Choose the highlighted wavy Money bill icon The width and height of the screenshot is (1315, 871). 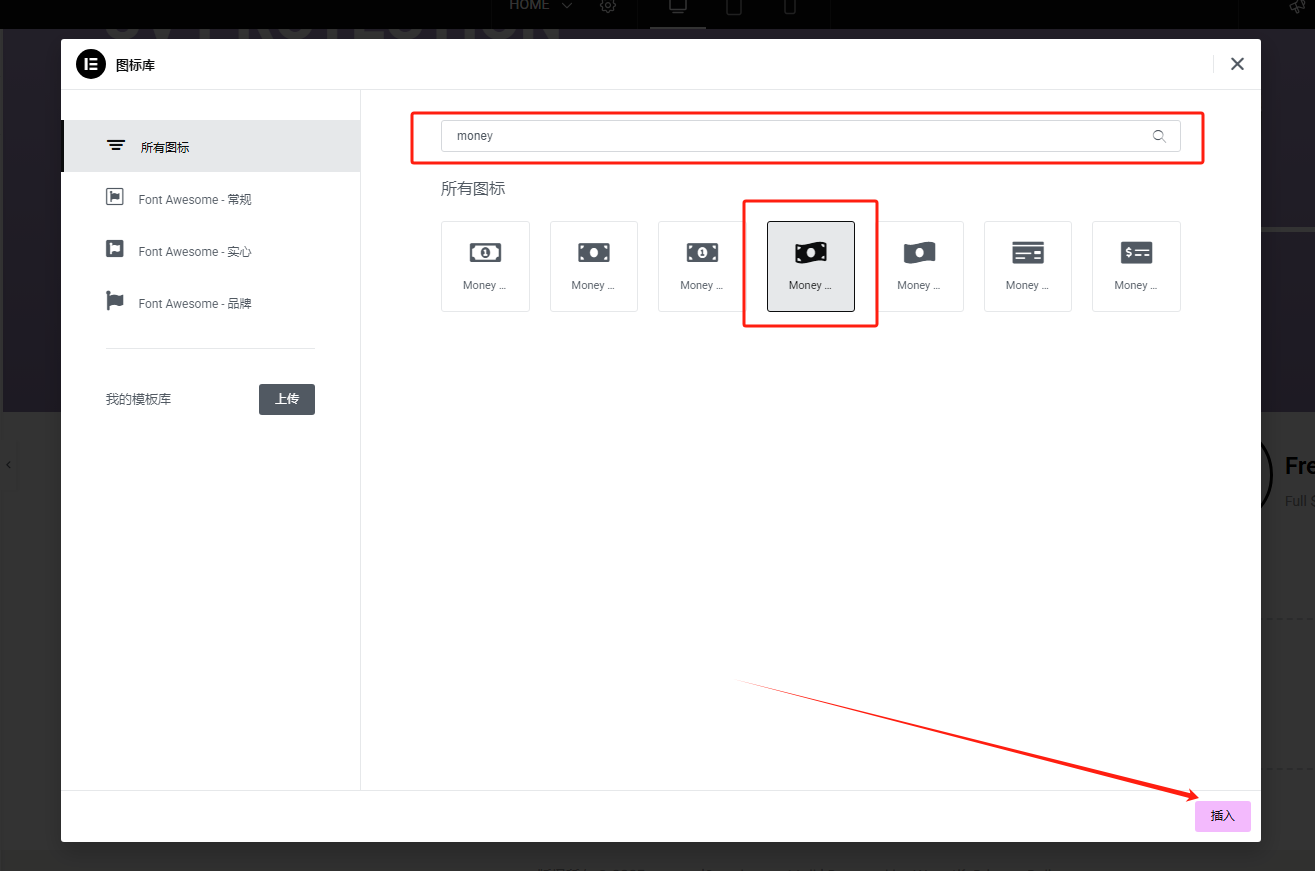click(x=810, y=266)
